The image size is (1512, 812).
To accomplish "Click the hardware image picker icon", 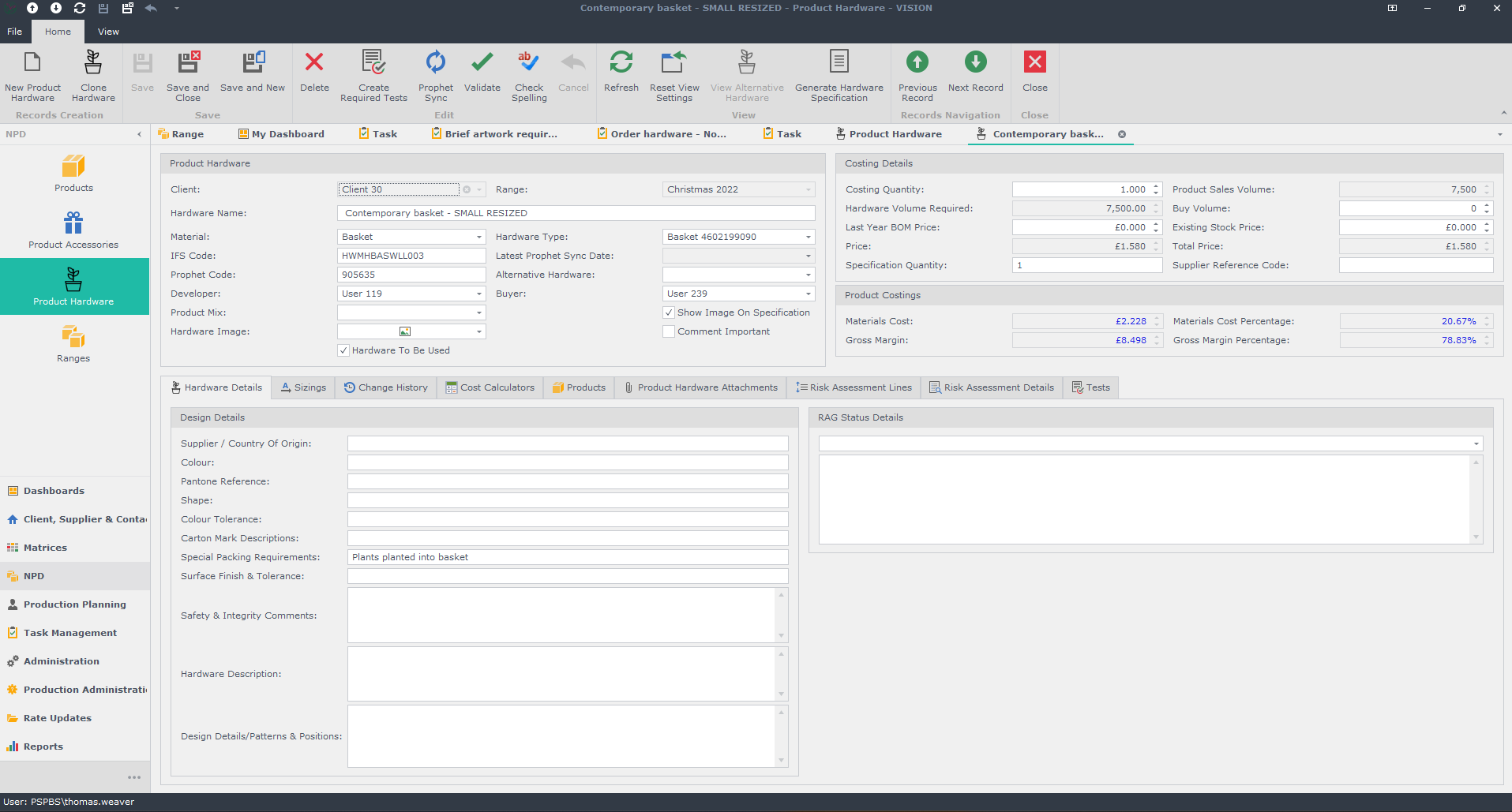I will [x=405, y=331].
